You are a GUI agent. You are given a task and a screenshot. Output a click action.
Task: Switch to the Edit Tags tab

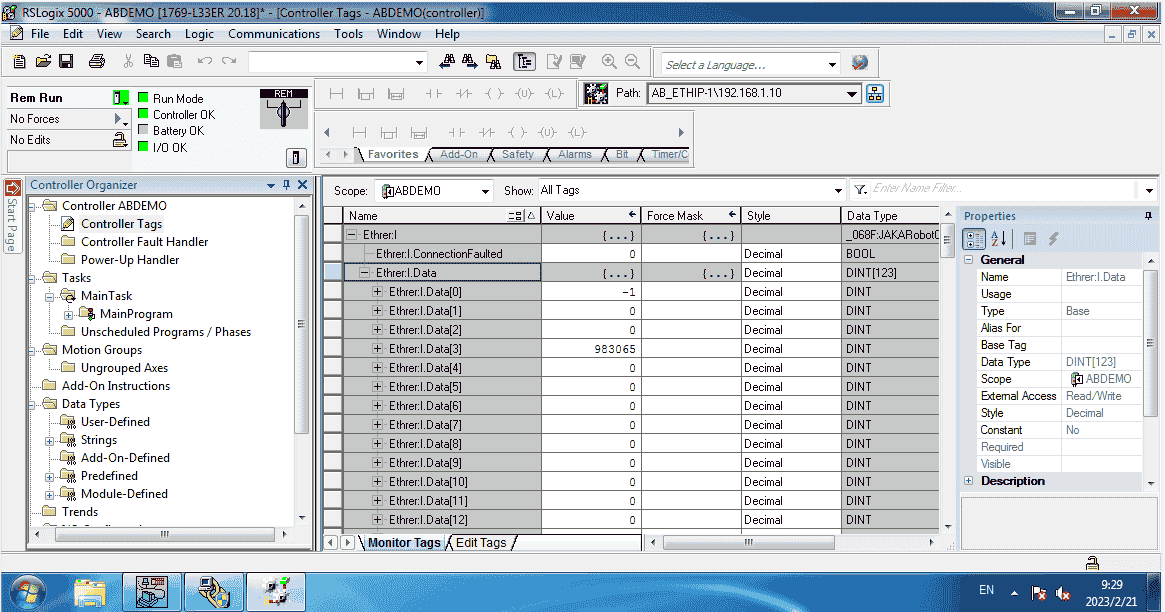pyautogui.click(x=481, y=543)
